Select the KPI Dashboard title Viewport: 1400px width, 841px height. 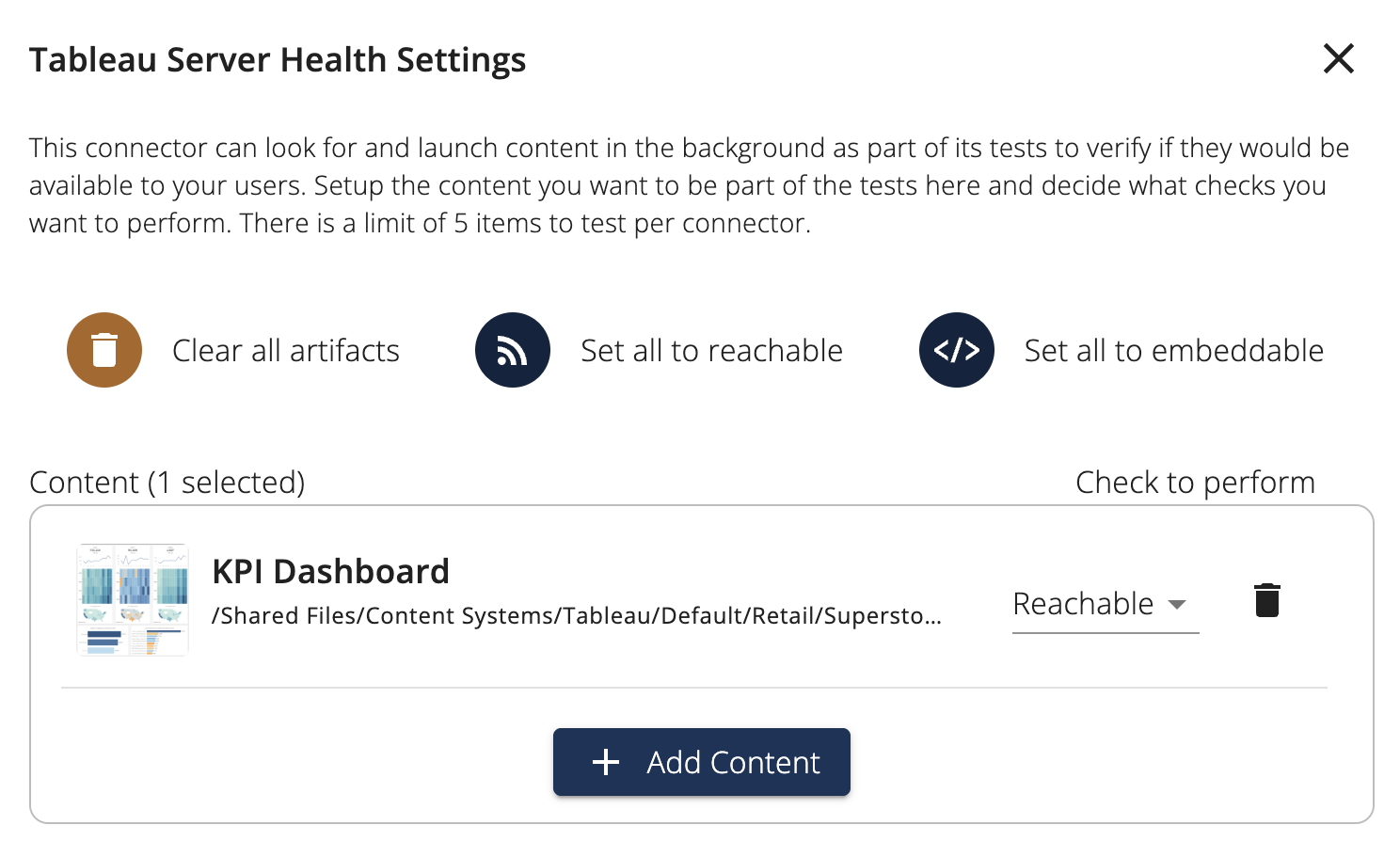(331, 572)
